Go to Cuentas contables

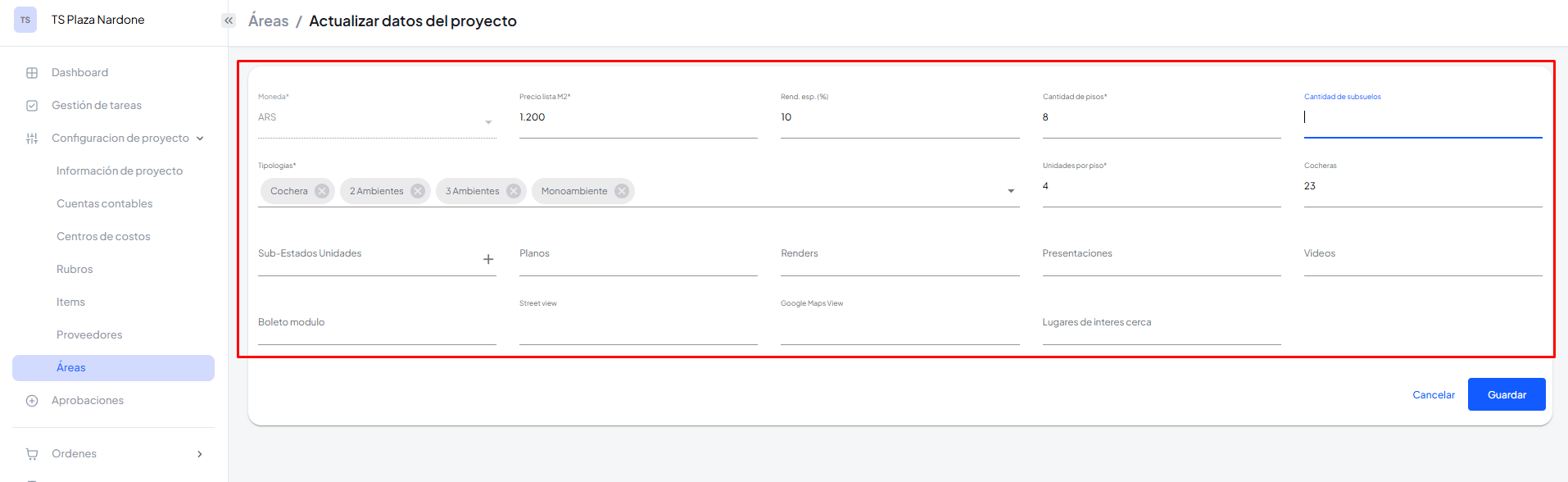coord(105,204)
